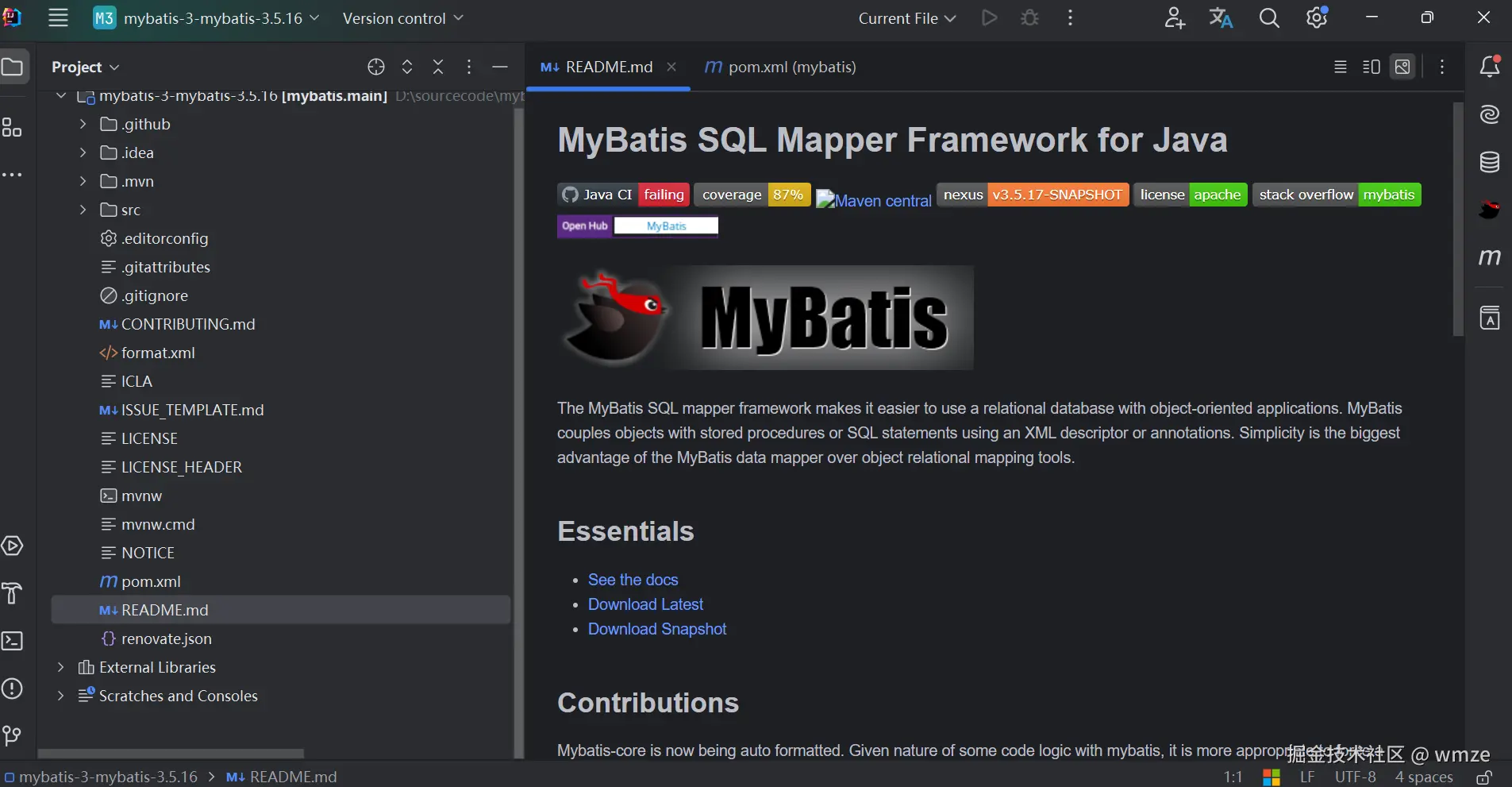Click the Search Everywhere magnifier icon
1512x787 pixels.
[1269, 18]
